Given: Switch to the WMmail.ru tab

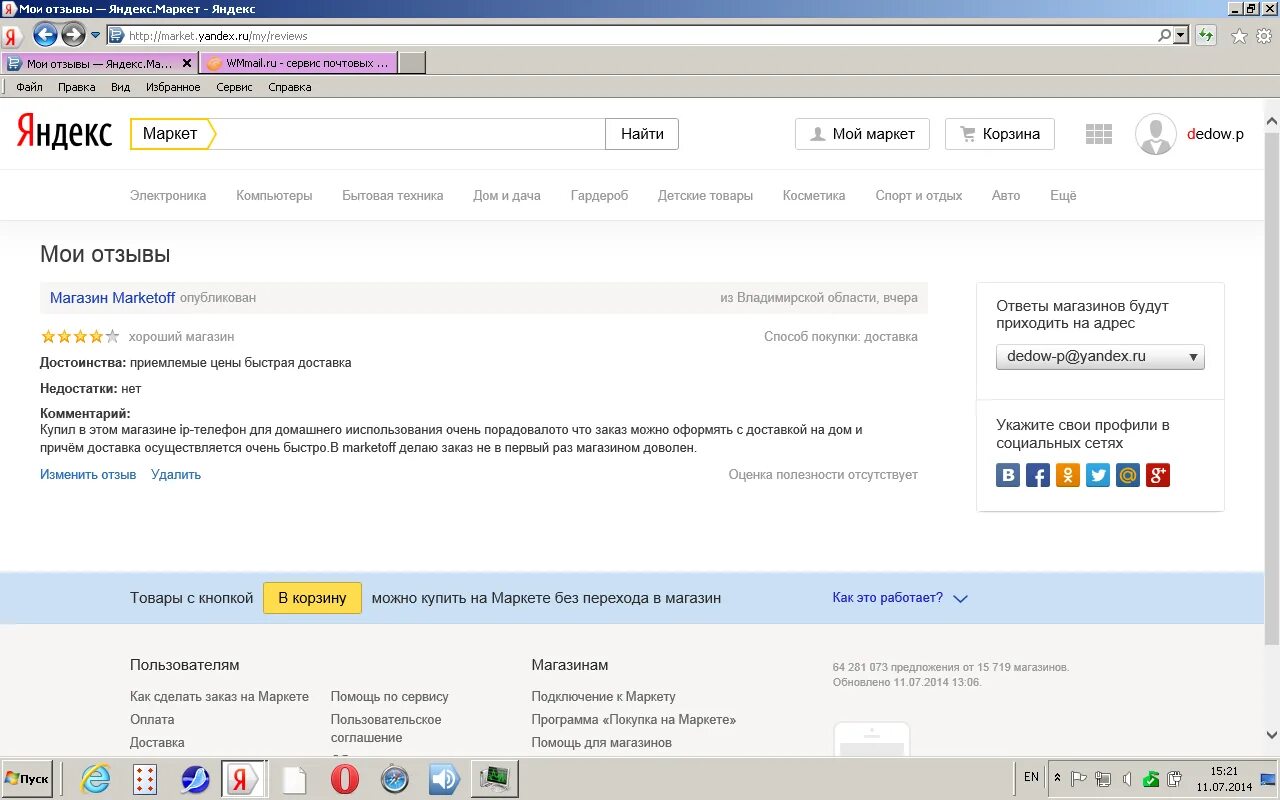Looking at the screenshot, I should pyautogui.click(x=298, y=63).
